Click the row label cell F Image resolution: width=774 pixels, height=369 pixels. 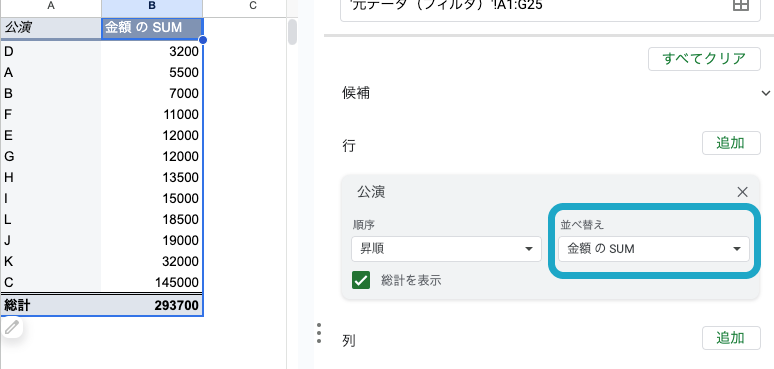click(51, 114)
